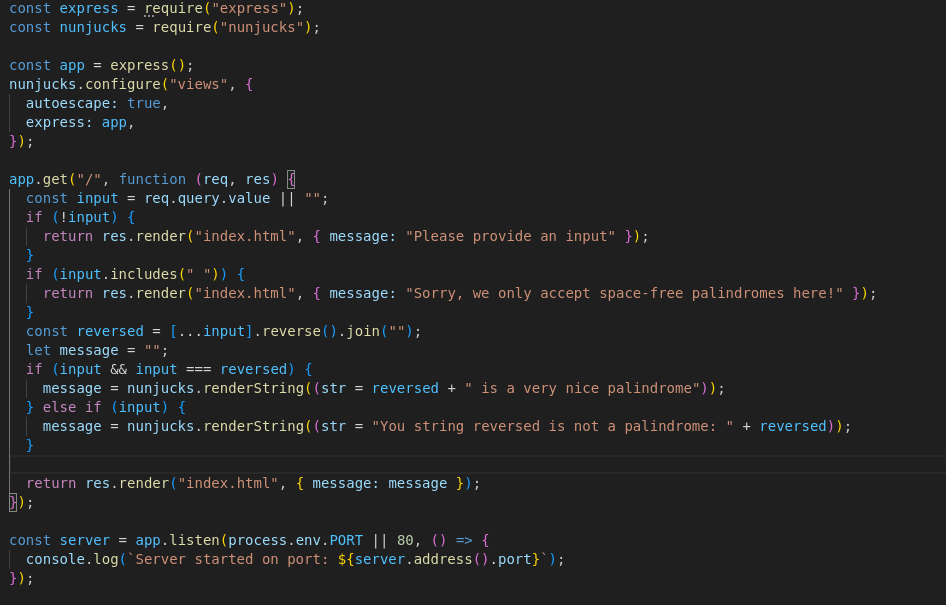The height and width of the screenshot is (605, 946).
Task: Click the highlighted opening brace after (req, res)
Action: 291,179
